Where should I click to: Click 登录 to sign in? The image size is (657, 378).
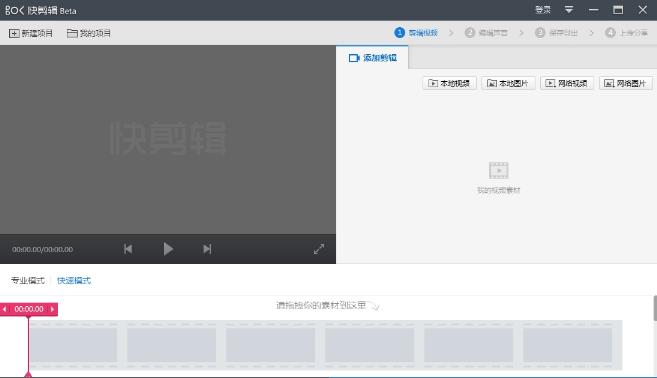pos(543,10)
